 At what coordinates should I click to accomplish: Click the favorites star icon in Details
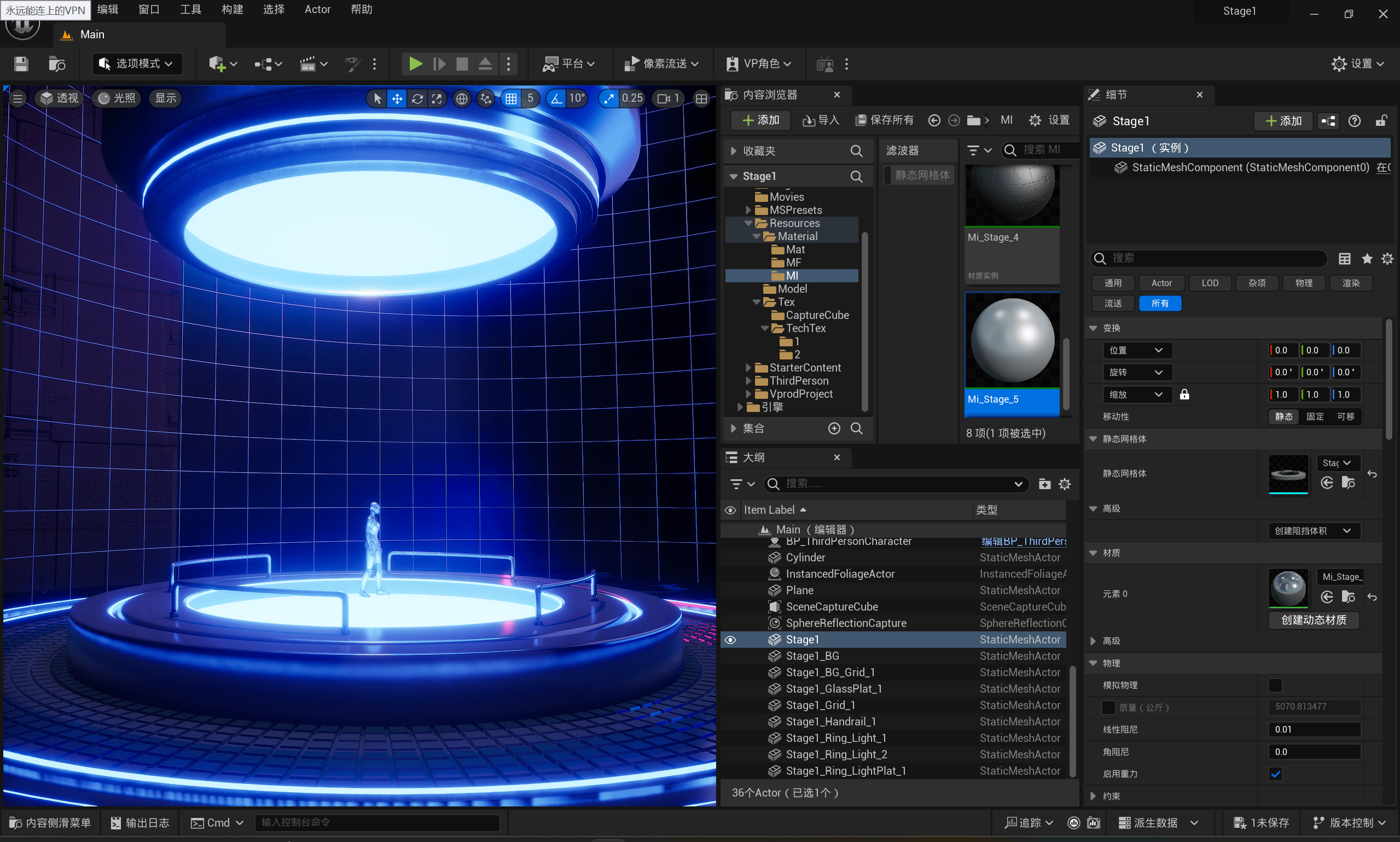pos(1367,259)
